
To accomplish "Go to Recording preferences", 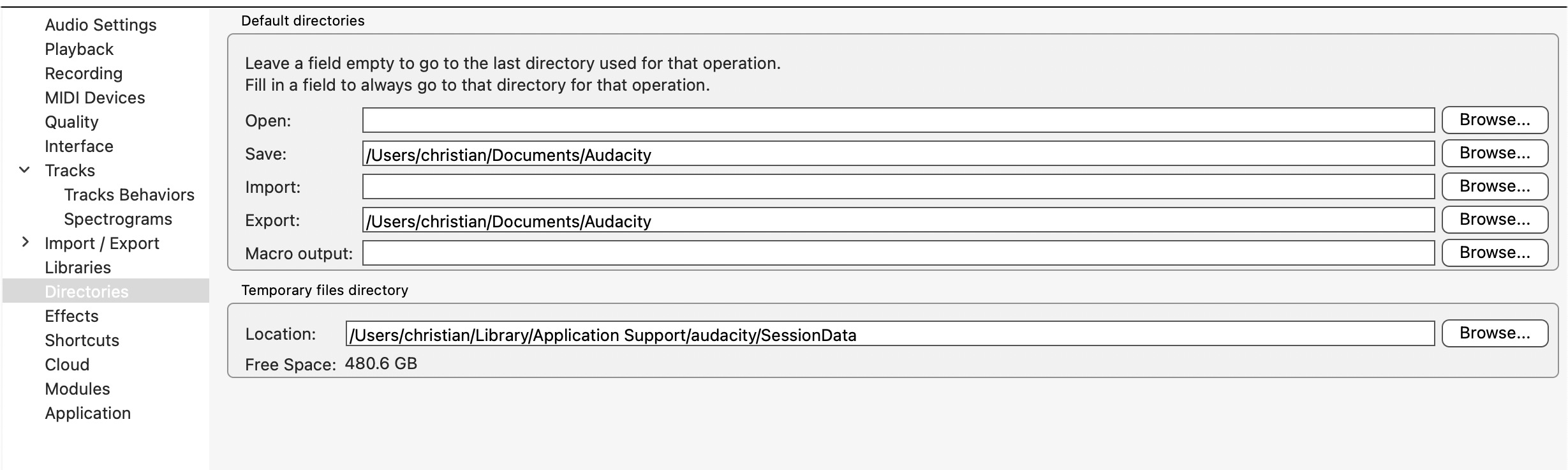I will [84, 73].
